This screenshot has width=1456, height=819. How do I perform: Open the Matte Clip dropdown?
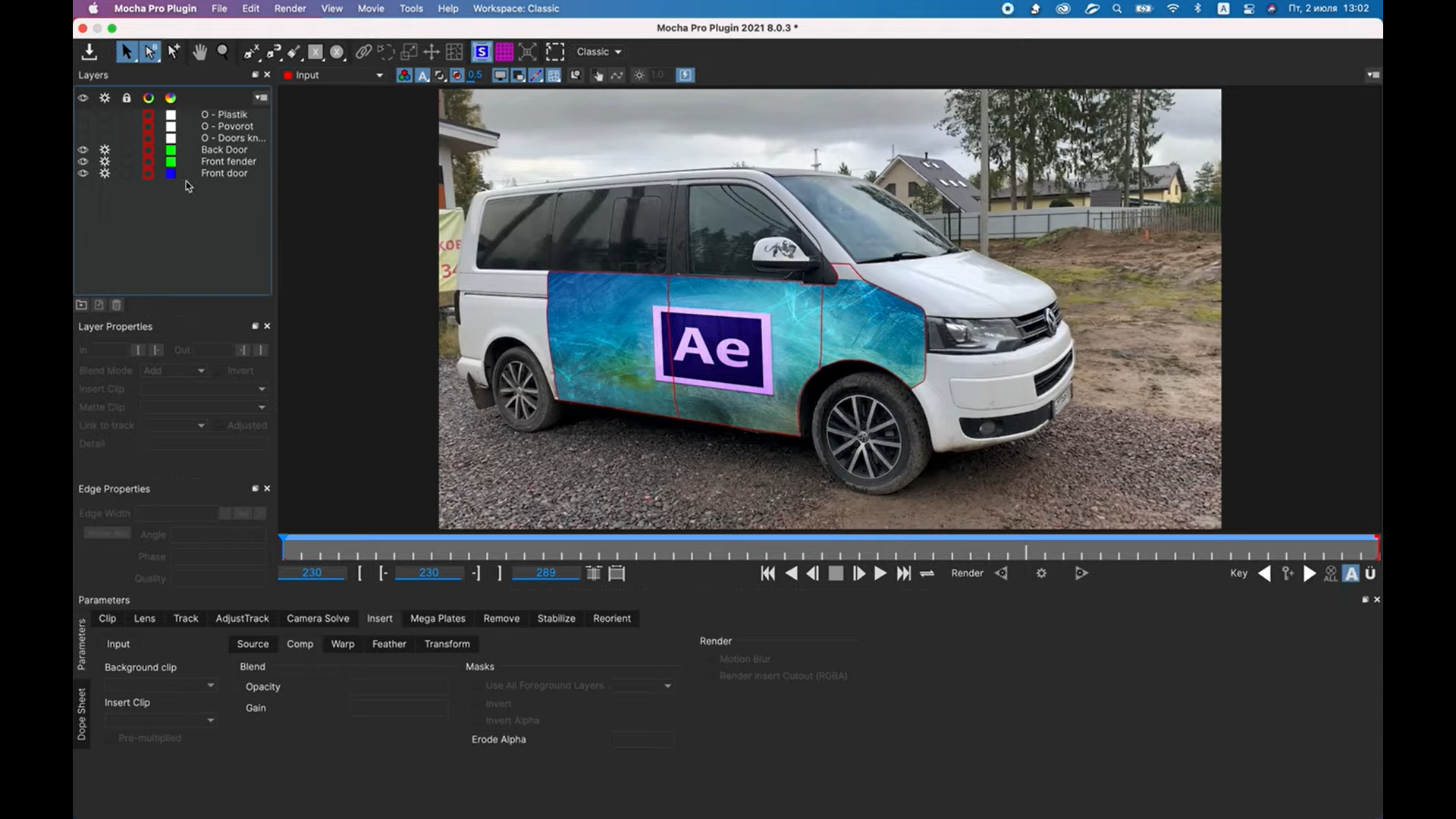click(x=203, y=407)
